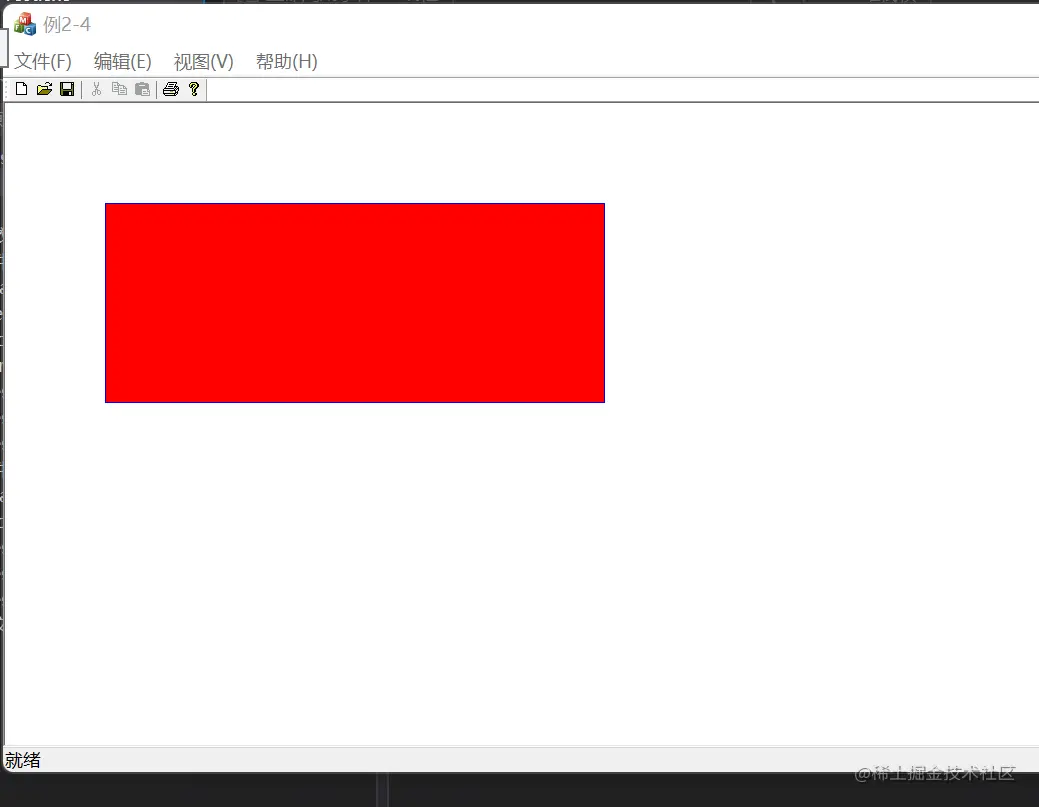Select the Cut scissors icon
The image size is (1039, 807).
pyautogui.click(x=96, y=89)
